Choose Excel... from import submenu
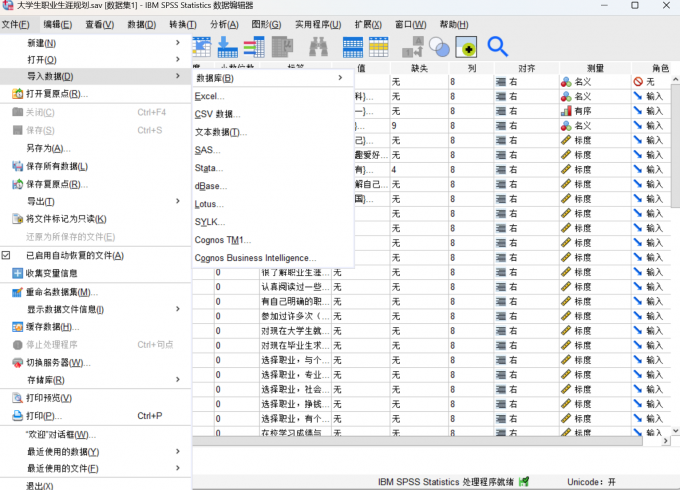The height and width of the screenshot is (490, 680). 273,96
